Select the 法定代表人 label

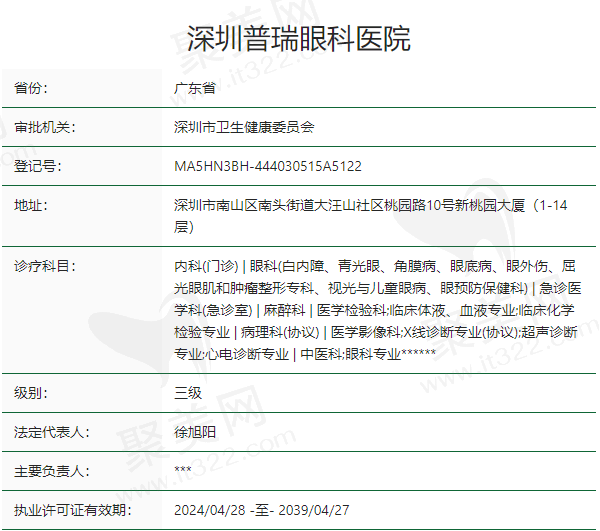point(52,432)
